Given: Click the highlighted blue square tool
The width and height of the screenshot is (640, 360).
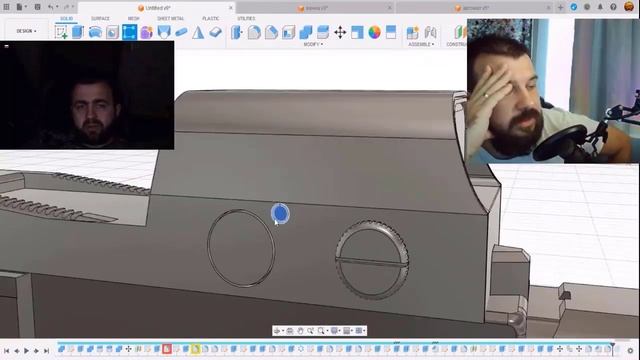Looking at the screenshot, I should (x=129, y=32).
